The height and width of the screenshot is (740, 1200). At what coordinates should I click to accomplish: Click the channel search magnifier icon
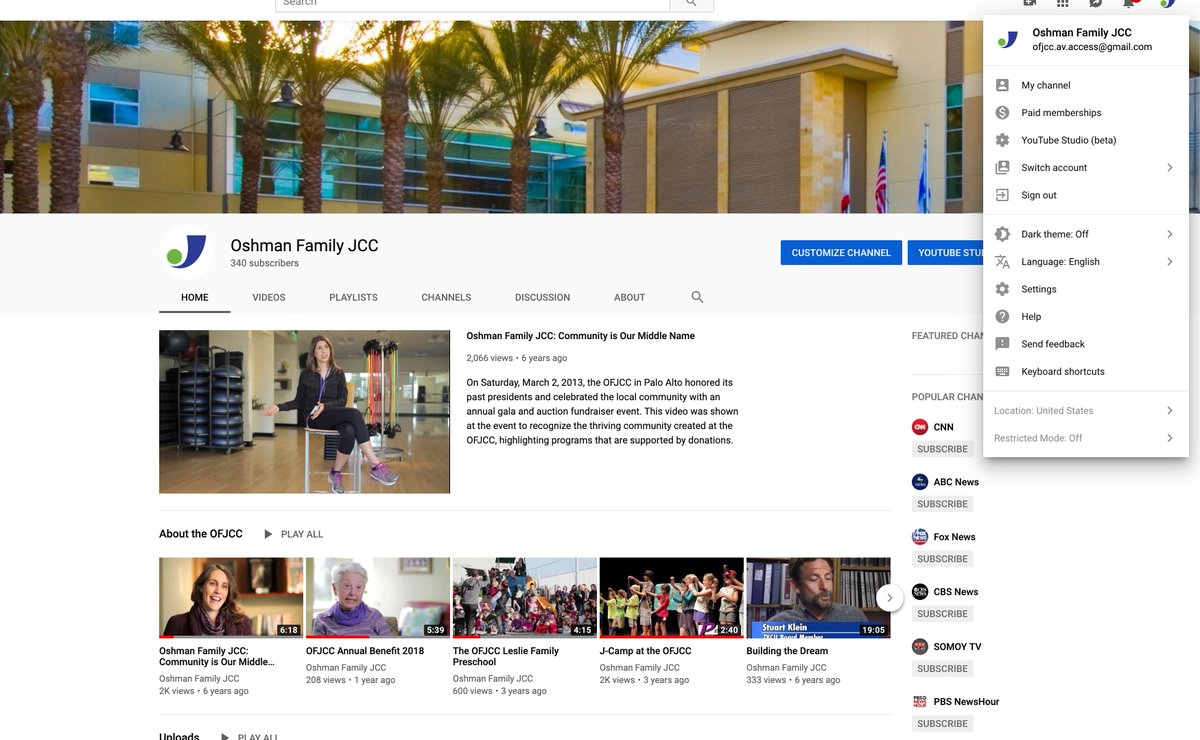coord(697,297)
